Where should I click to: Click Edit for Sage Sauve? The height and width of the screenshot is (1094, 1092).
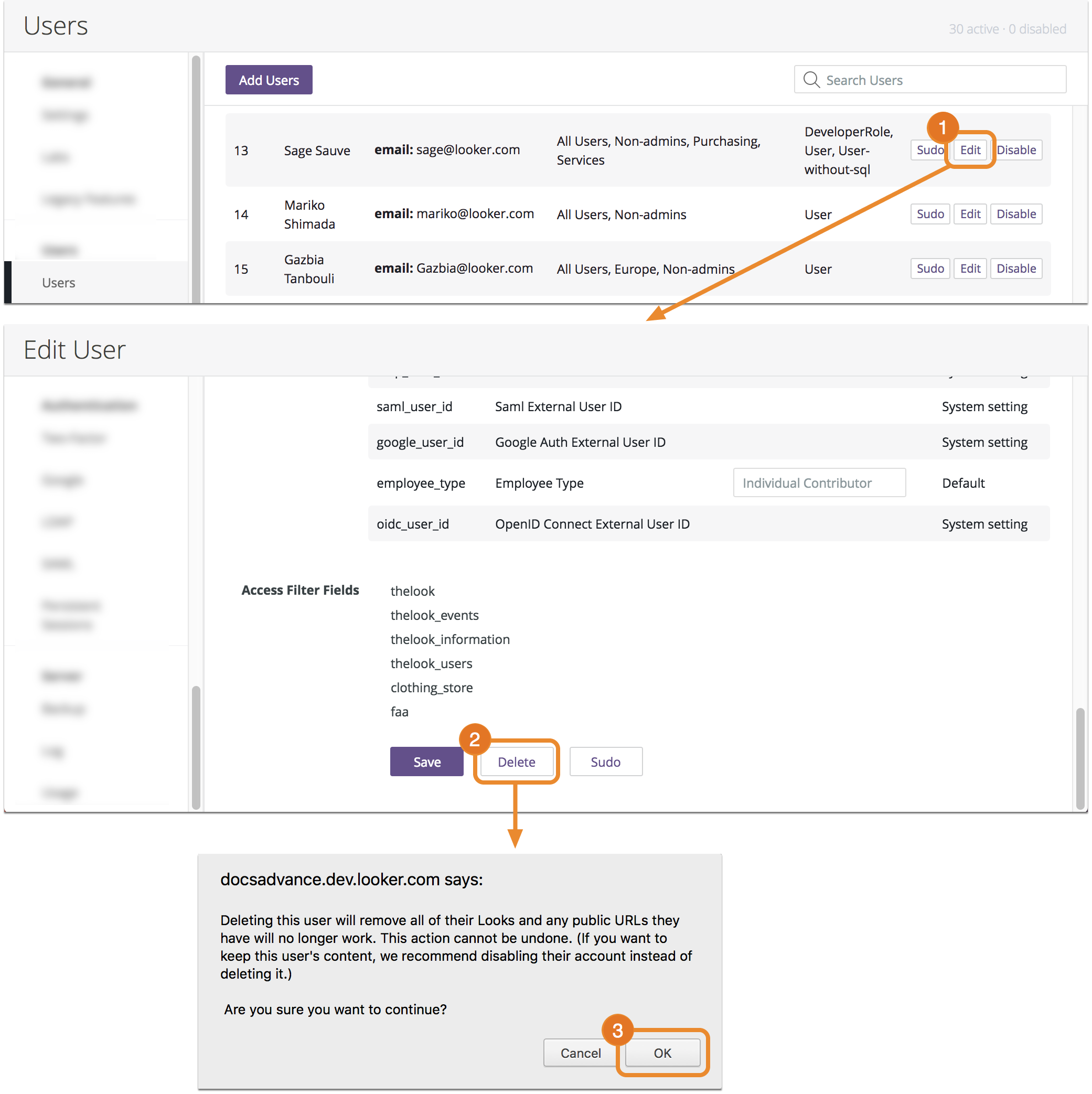[969, 150]
